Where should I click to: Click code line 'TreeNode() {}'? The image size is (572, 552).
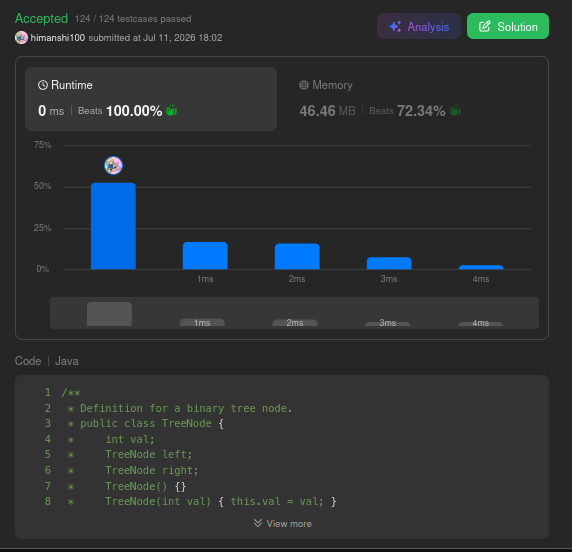point(146,486)
